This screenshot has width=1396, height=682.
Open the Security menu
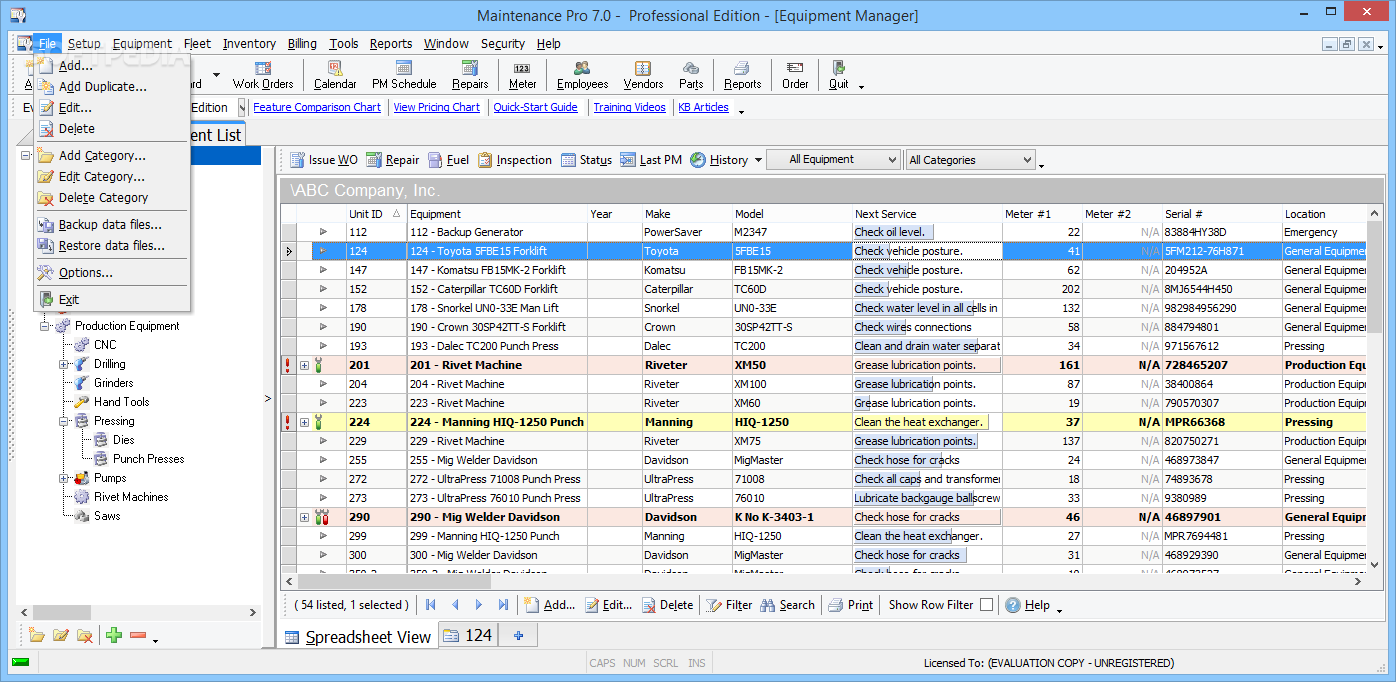click(x=502, y=44)
